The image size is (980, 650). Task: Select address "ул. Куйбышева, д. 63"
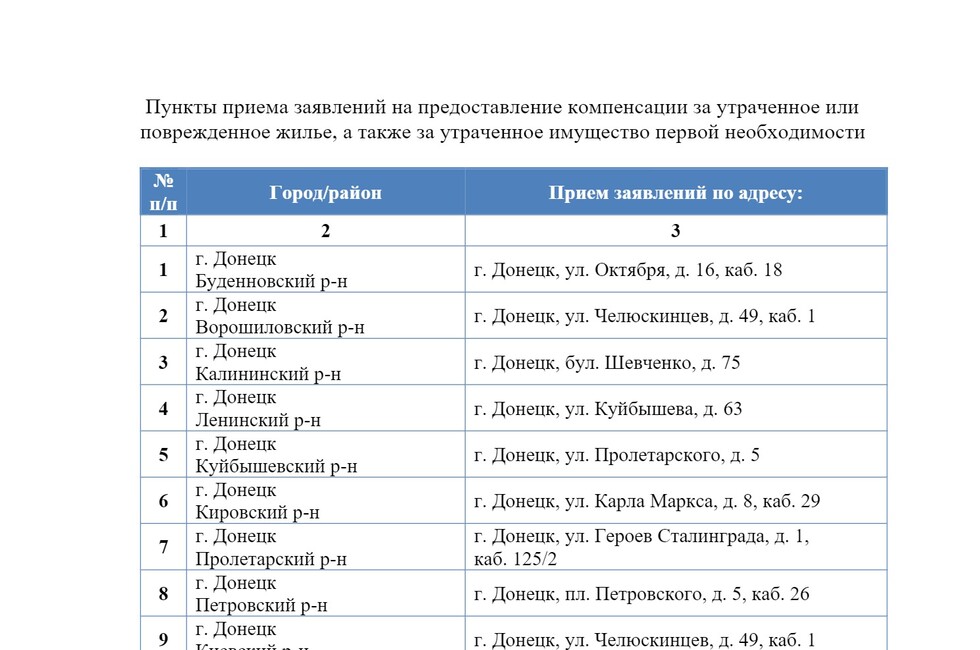pyautogui.click(x=608, y=409)
